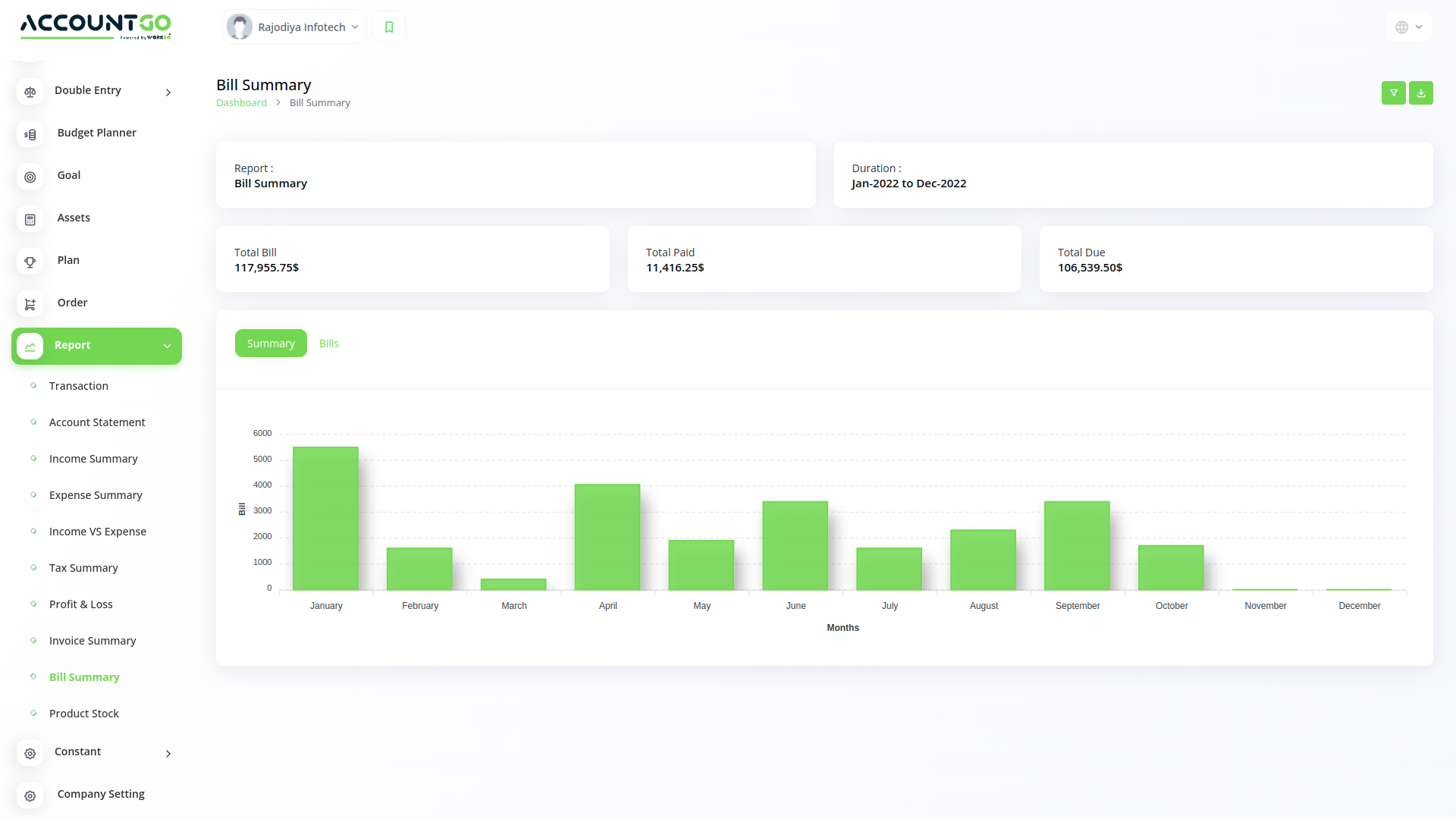Viewport: 1456px width, 819px height.
Task: Open the globe language dropdown
Action: 1408,27
